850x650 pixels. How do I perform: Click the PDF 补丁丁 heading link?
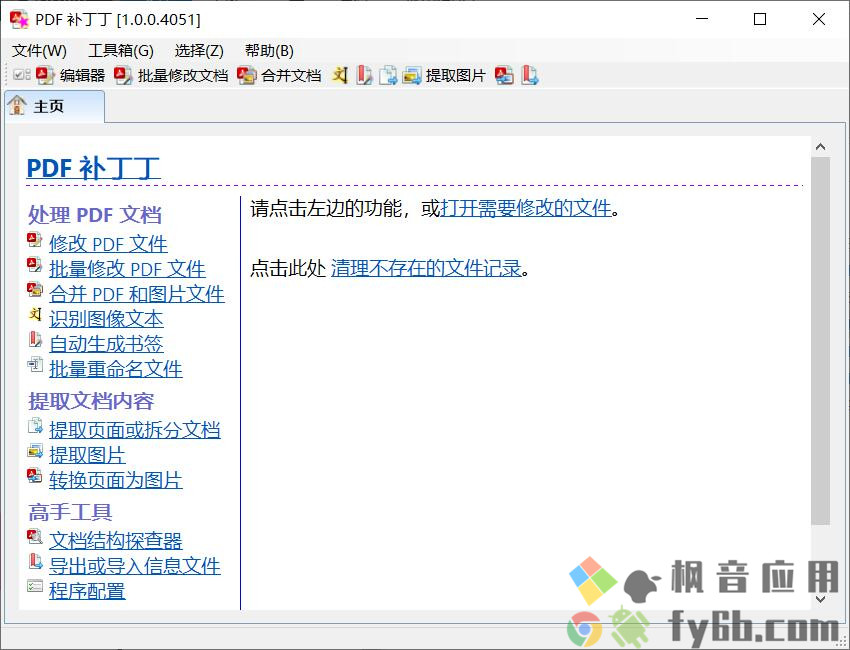point(93,168)
